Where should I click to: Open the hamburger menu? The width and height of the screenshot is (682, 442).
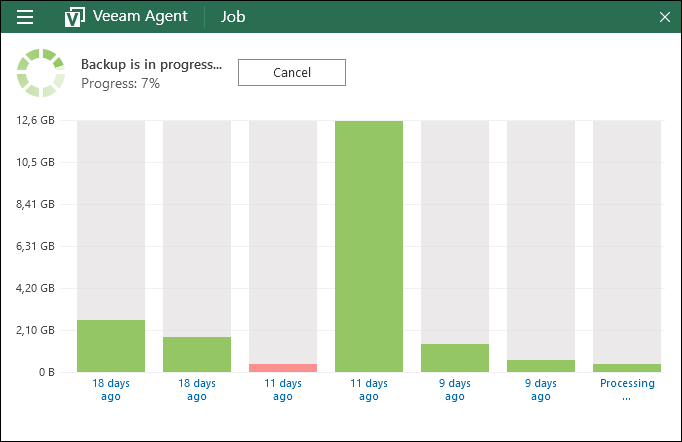pos(25,17)
